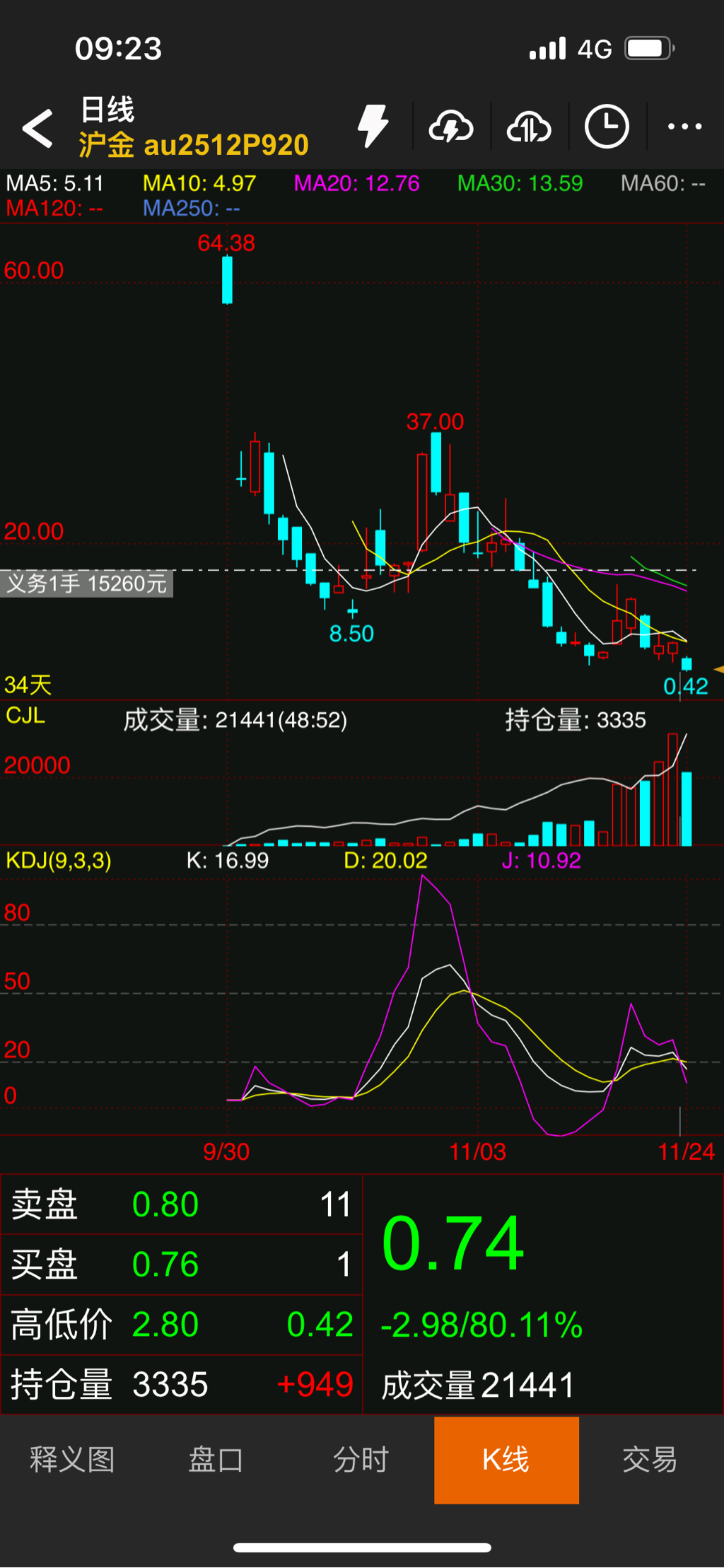Switch to the 盘口 tab
This screenshot has height=1568, width=724.
pyautogui.click(x=216, y=1459)
